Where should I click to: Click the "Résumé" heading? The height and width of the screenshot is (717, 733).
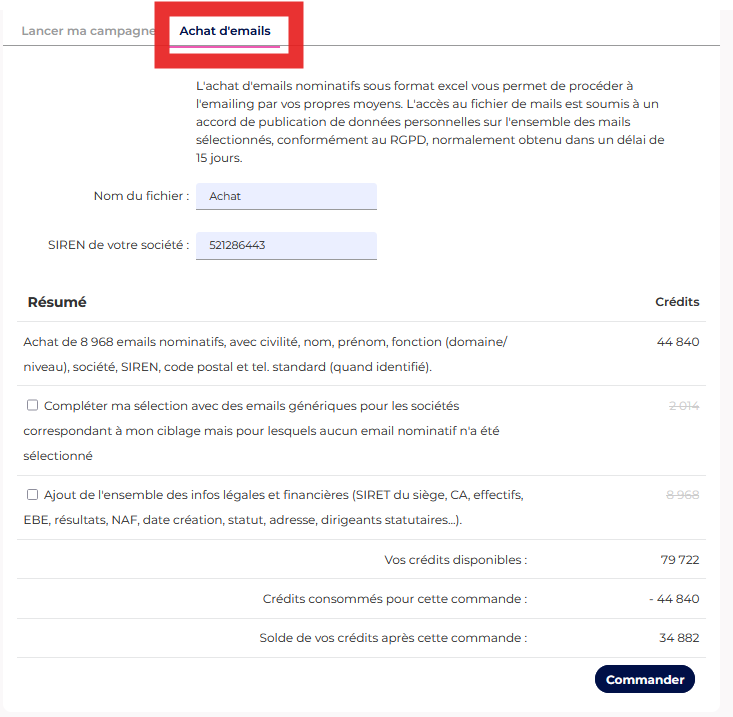pos(57,302)
